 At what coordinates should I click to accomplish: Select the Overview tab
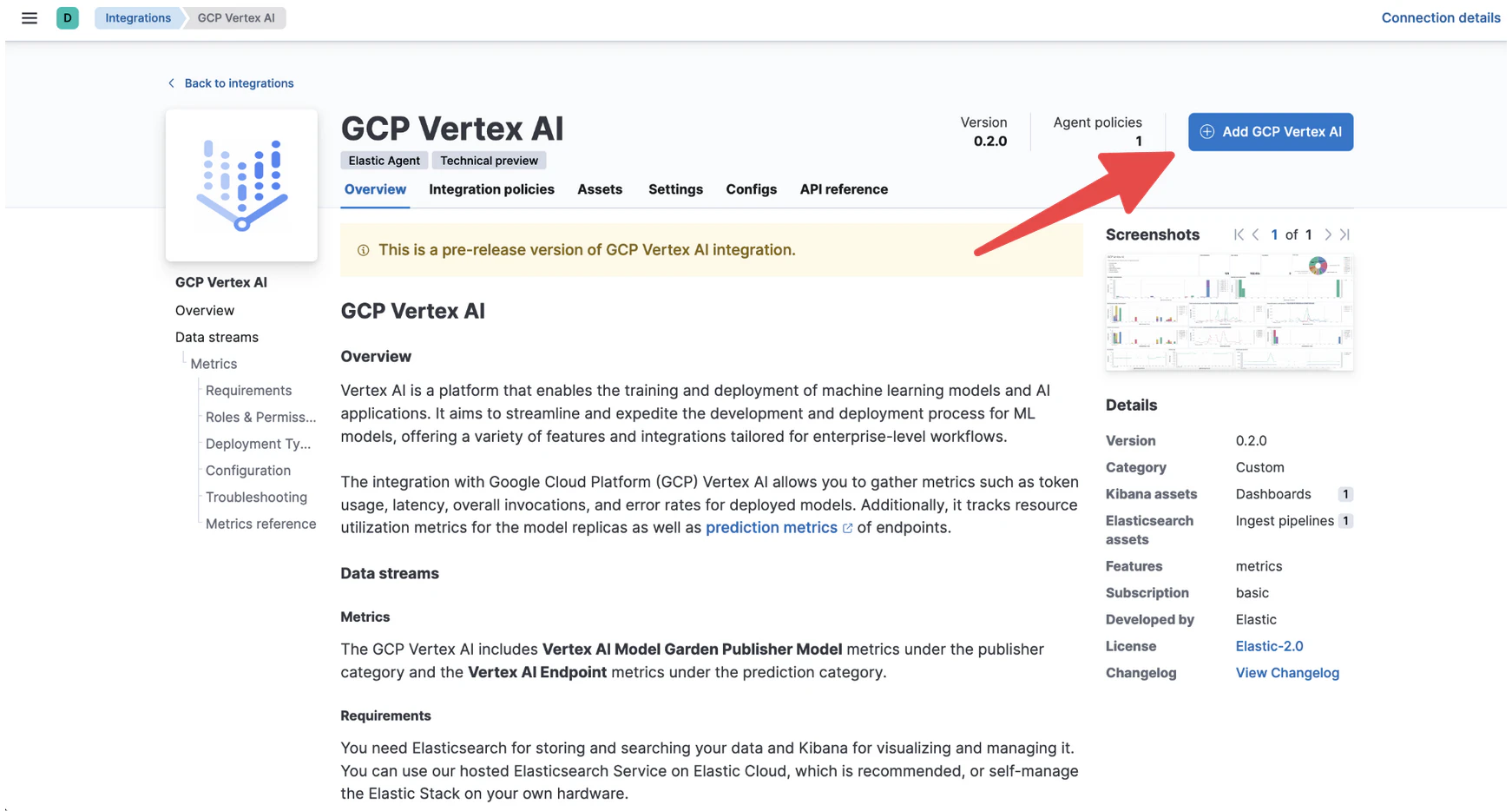click(375, 189)
